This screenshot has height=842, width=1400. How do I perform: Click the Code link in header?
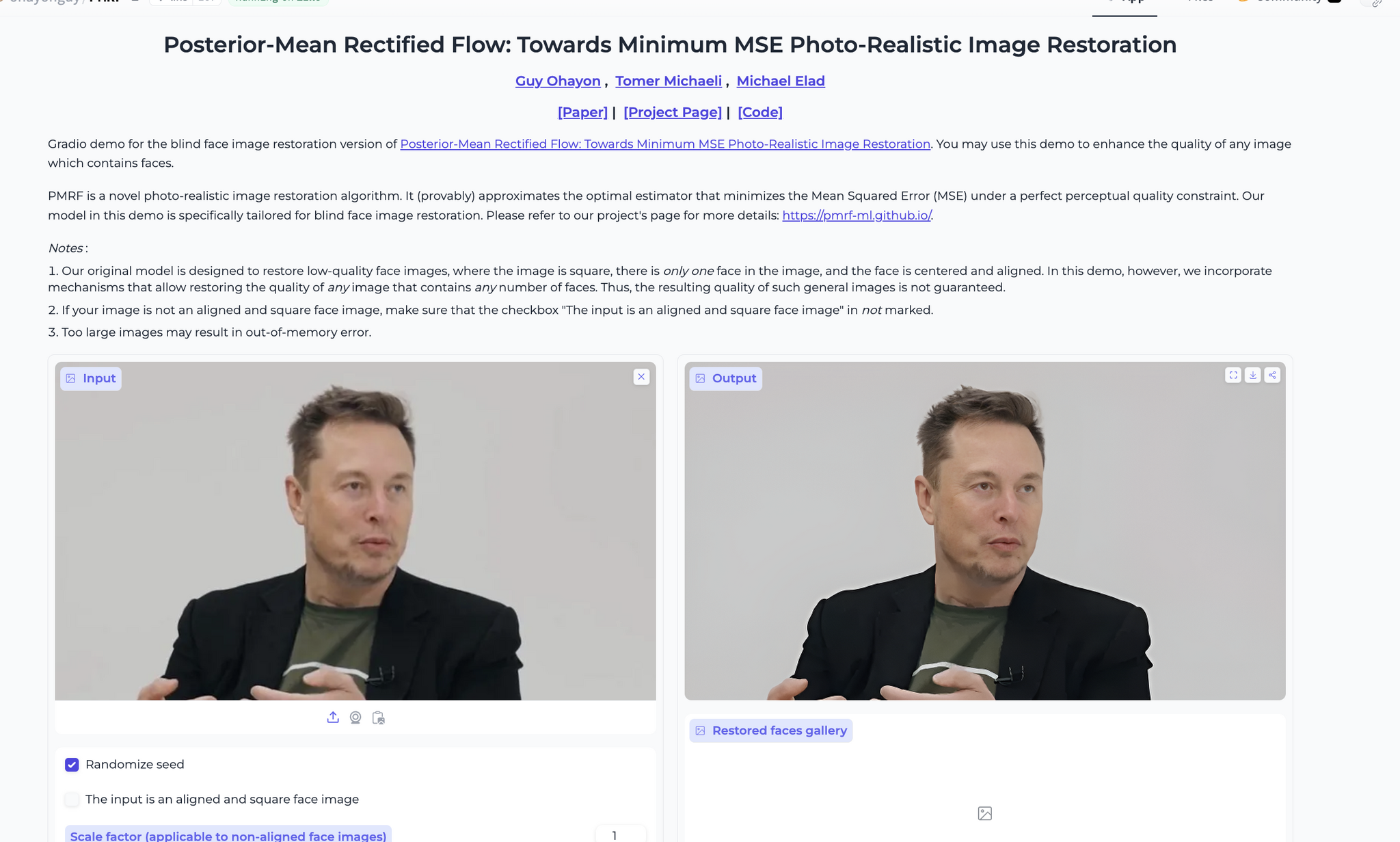point(760,111)
